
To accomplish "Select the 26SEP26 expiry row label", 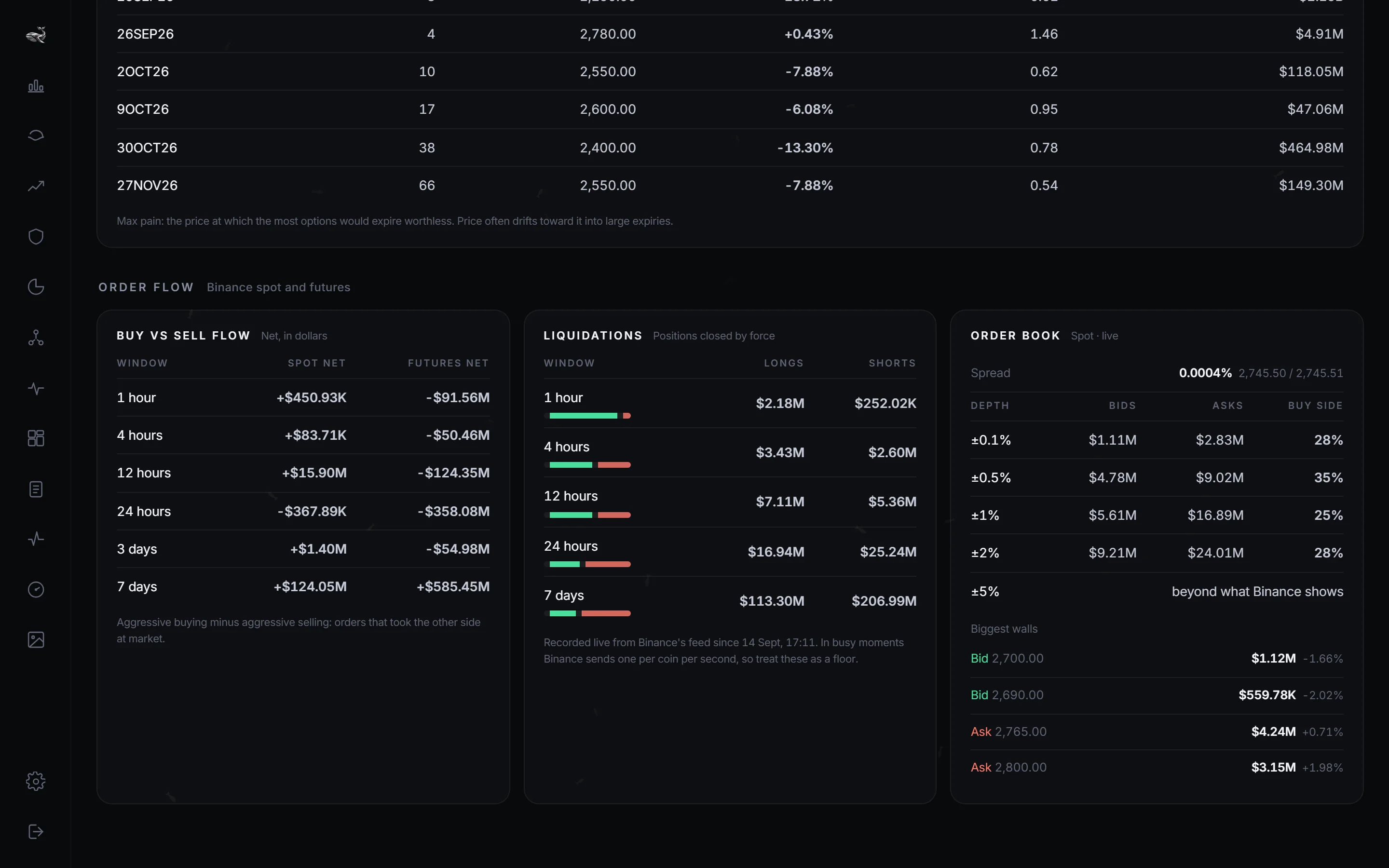I will click(145, 34).
